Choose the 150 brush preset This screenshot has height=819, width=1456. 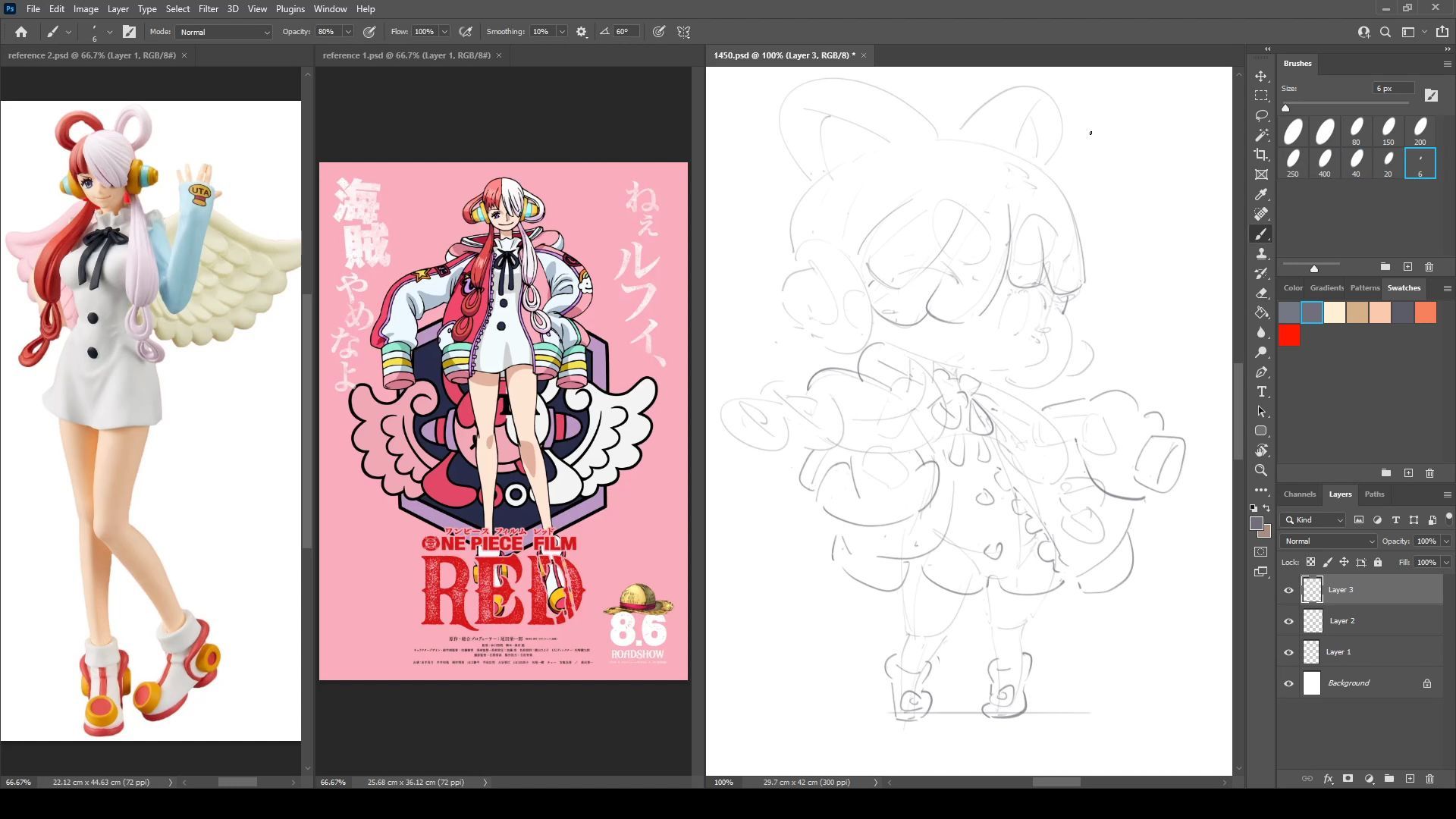point(1388,131)
